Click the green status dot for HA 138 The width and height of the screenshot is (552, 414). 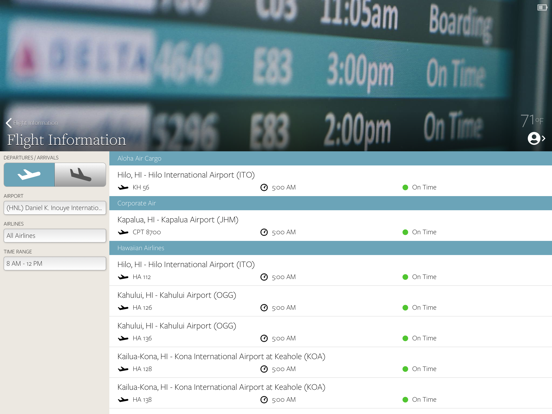coord(405,399)
